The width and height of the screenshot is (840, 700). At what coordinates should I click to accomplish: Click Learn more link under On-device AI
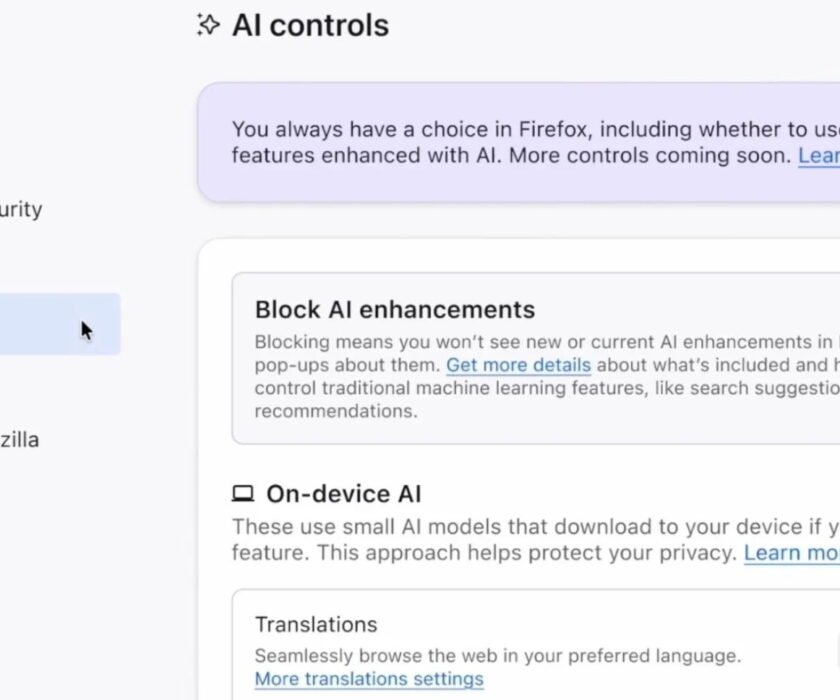(x=792, y=553)
